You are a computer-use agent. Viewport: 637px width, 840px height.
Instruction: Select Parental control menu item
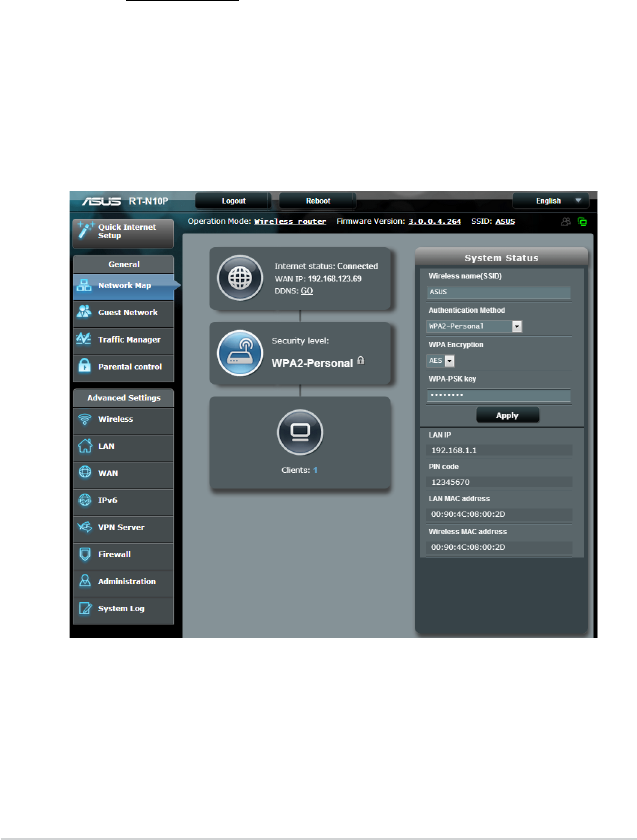pyautogui.click(x=123, y=367)
